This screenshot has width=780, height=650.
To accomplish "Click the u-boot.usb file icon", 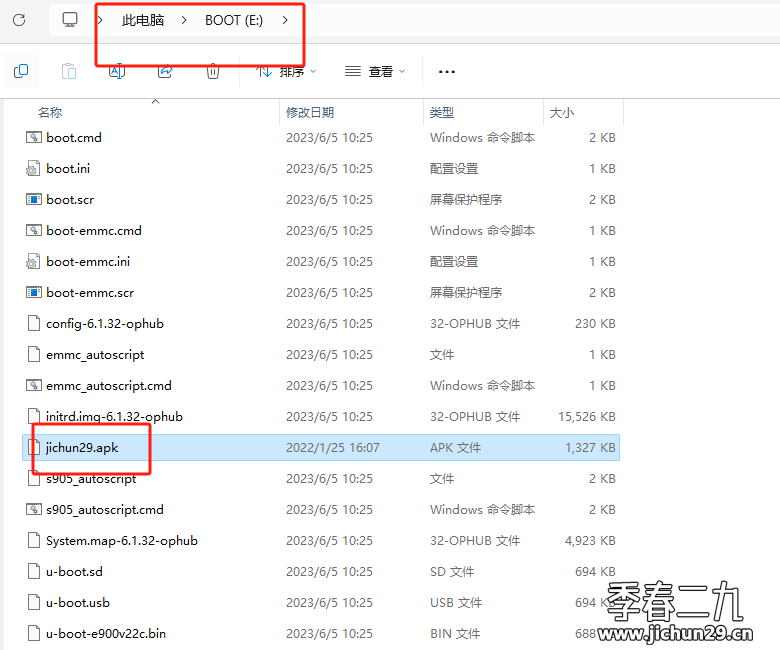I will click(34, 602).
